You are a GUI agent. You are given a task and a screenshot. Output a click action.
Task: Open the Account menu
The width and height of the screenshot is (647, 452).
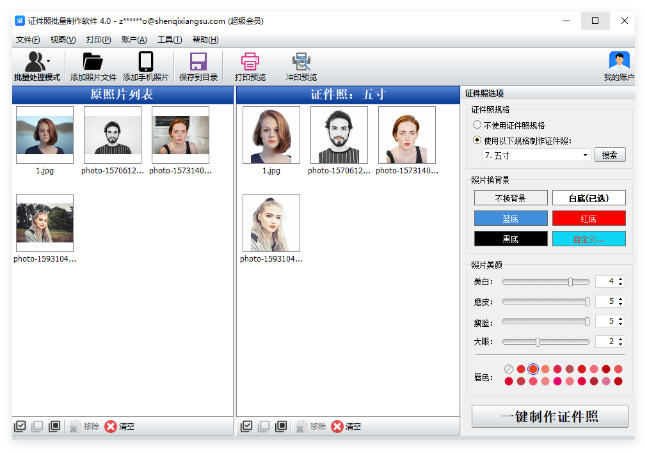pyautogui.click(x=134, y=40)
